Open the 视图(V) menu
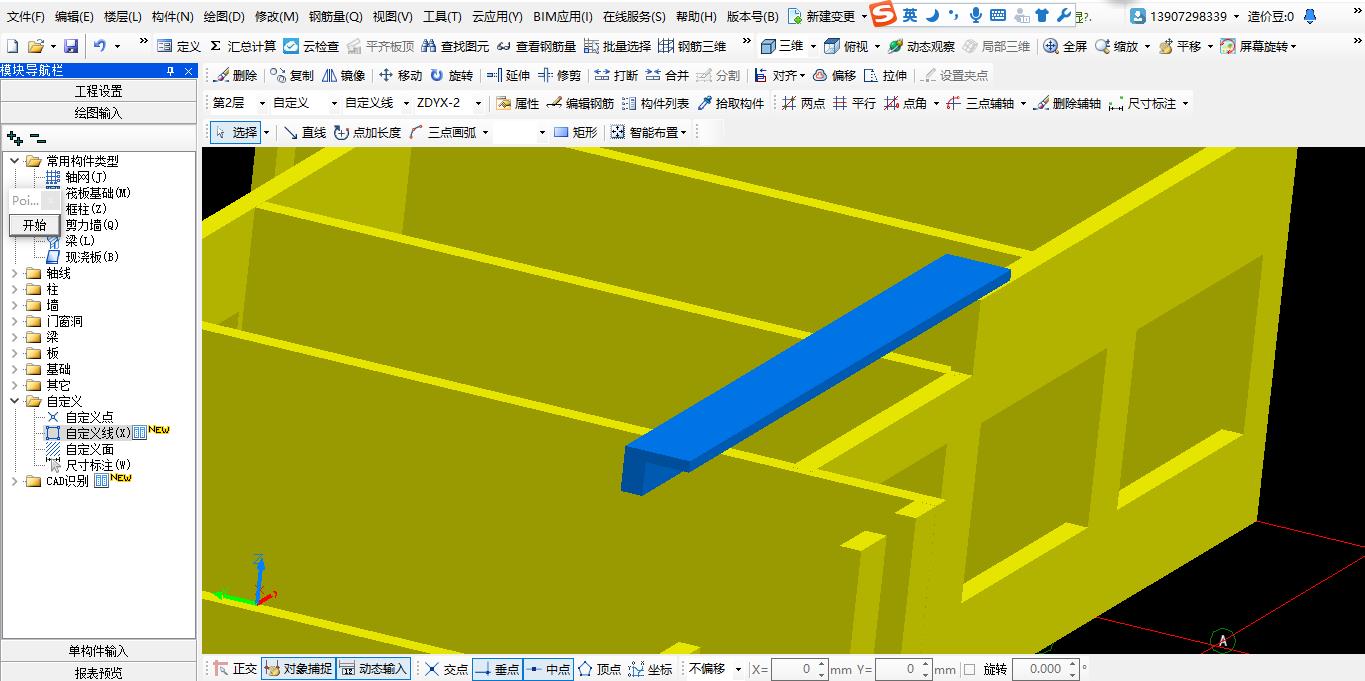The image size is (1365, 681). click(392, 17)
